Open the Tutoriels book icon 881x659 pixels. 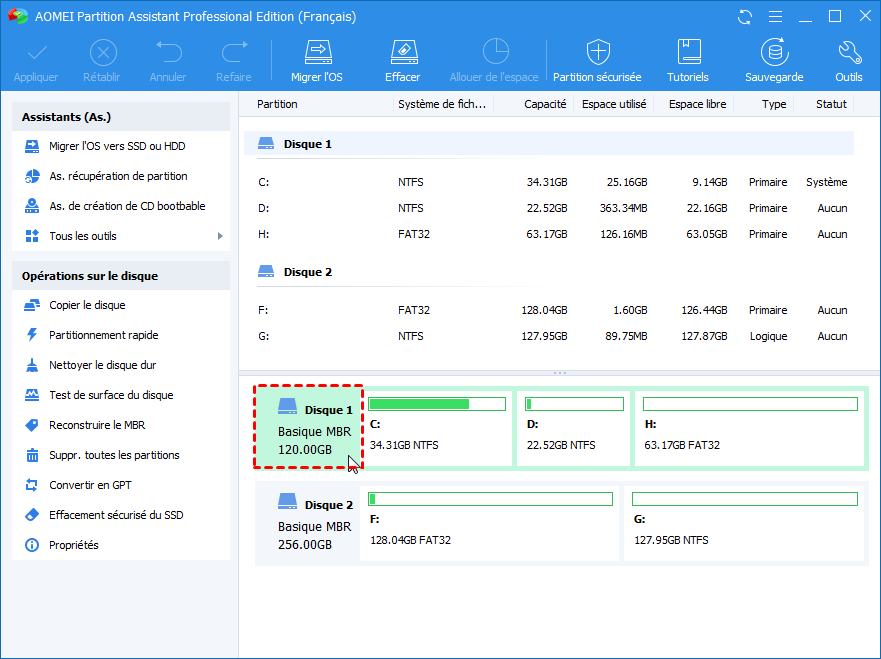(688, 61)
